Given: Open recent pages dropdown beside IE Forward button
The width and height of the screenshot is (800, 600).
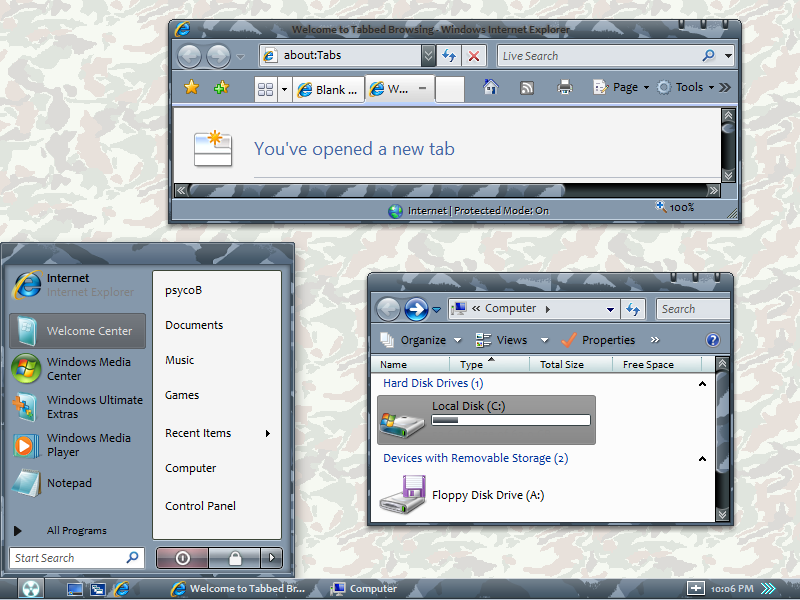Looking at the screenshot, I should 240,57.
